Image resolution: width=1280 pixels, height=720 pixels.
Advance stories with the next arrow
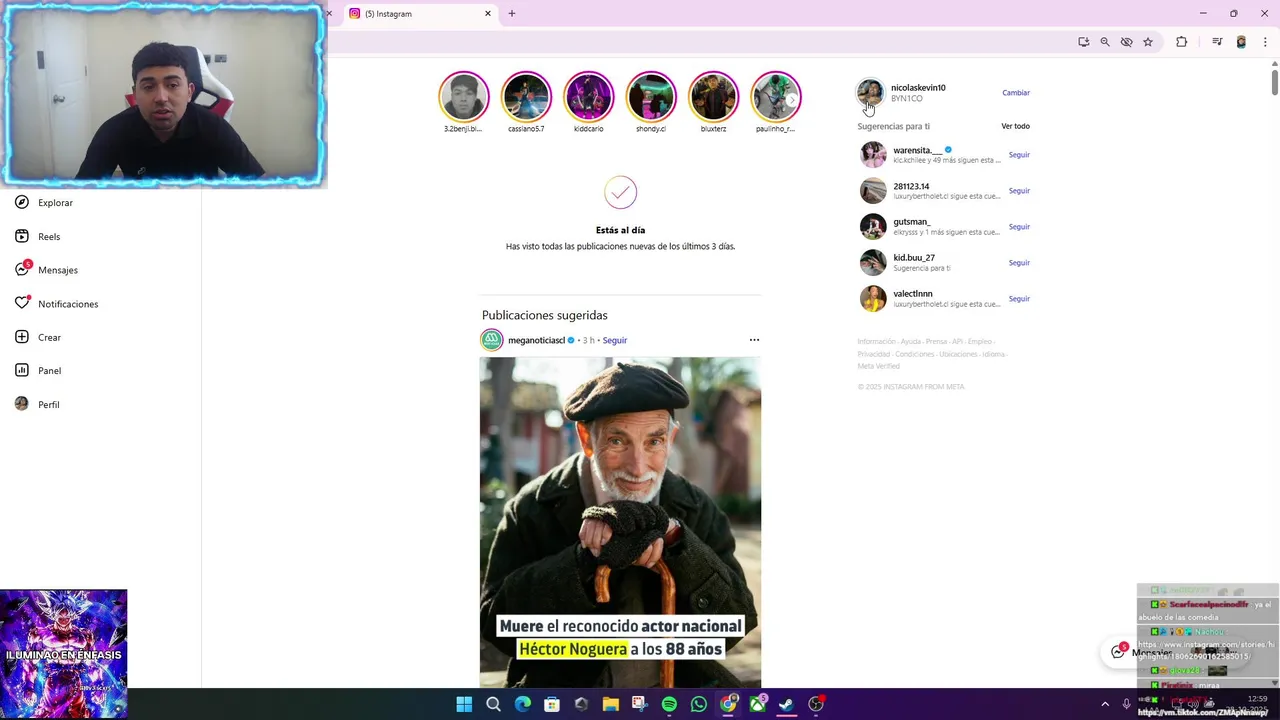[792, 100]
